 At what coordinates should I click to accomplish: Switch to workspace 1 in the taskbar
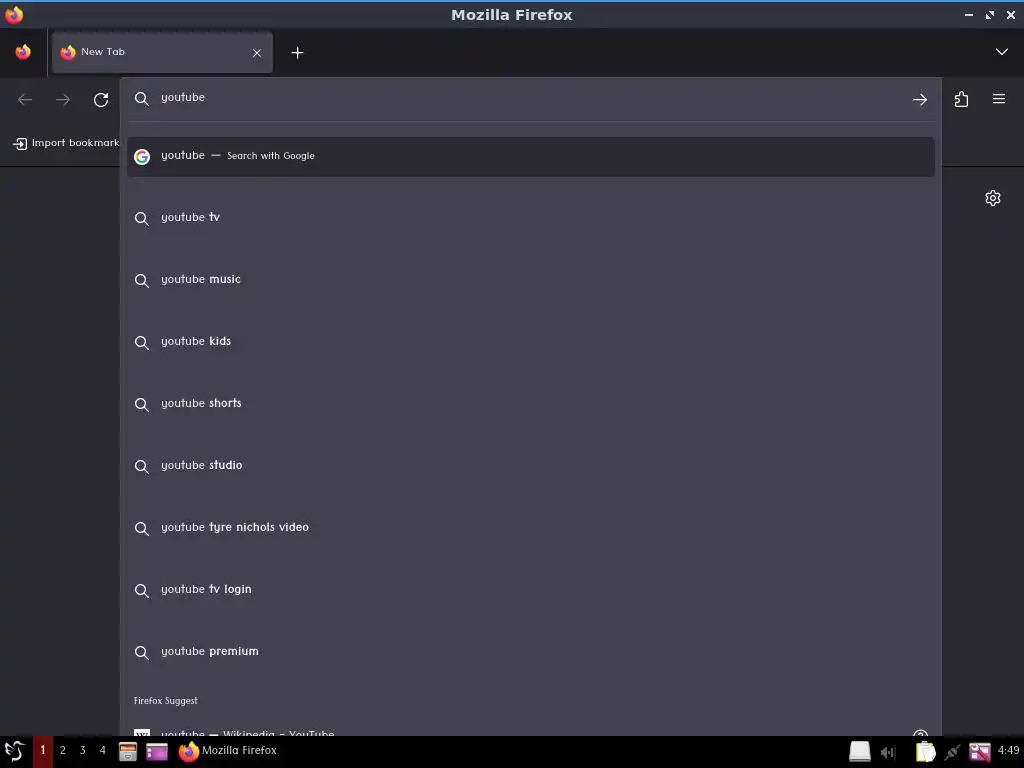(42, 750)
